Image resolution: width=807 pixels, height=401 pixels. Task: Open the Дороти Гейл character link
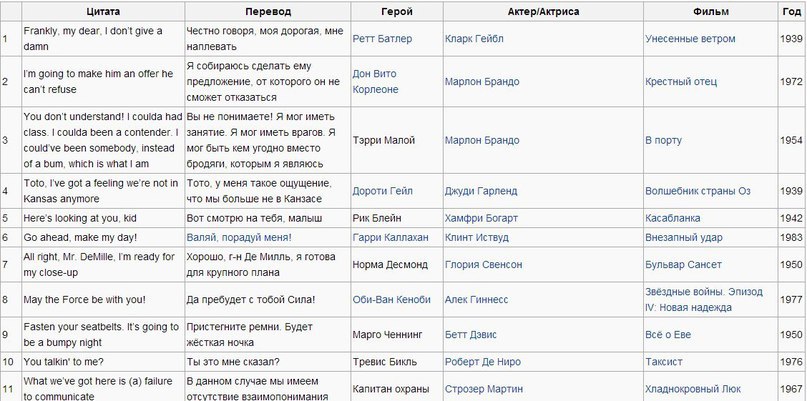click(x=383, y=191)
